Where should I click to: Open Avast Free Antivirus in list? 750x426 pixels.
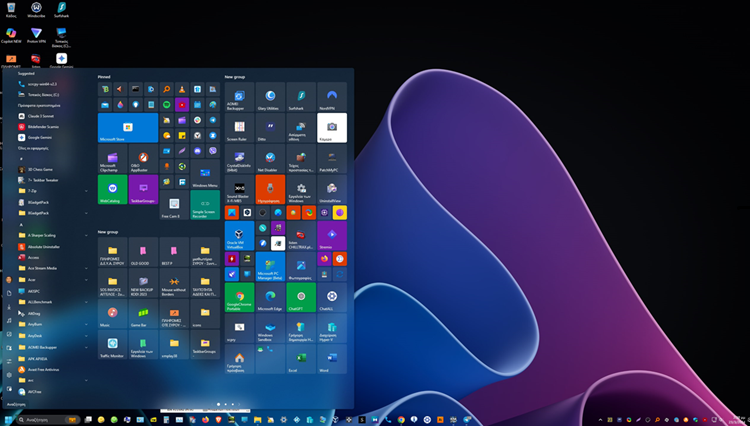53,370
